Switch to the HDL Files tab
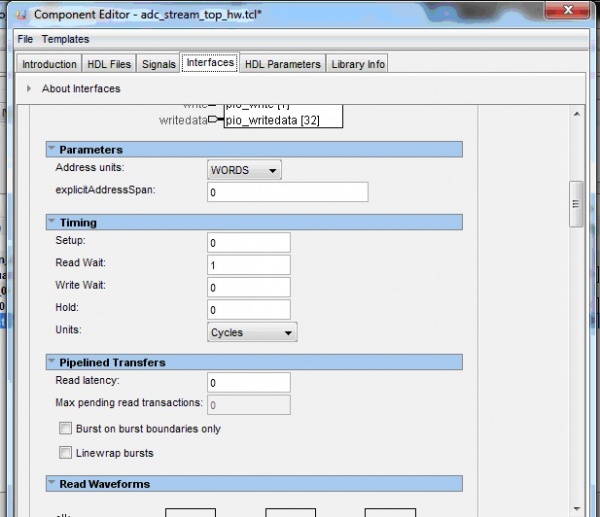The width and height of the screenshot is (600, 517). pos(108,64)
